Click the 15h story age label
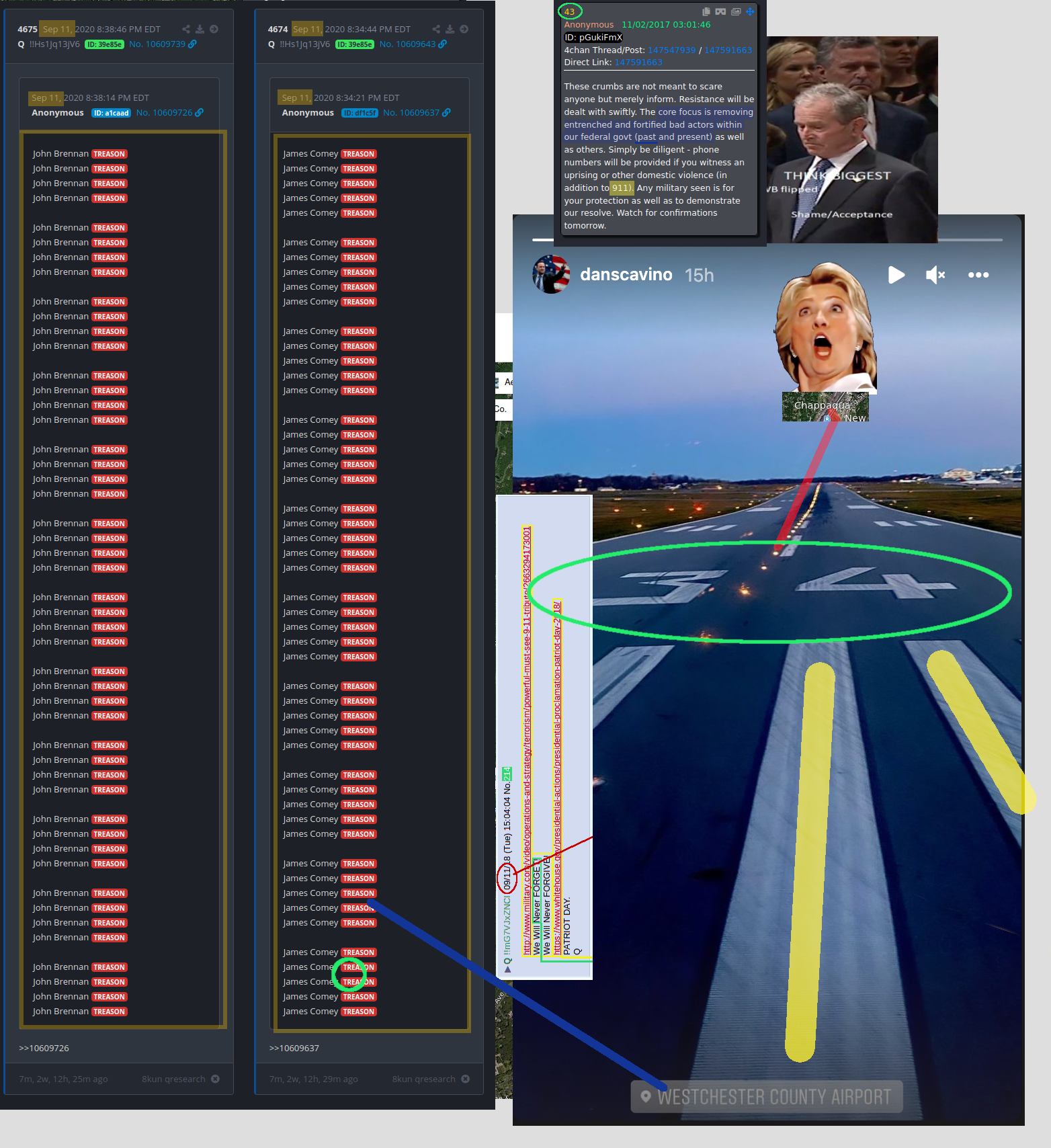This screenshot has width=1051, height=1148. pyautogui.click(x=699, y=276)
